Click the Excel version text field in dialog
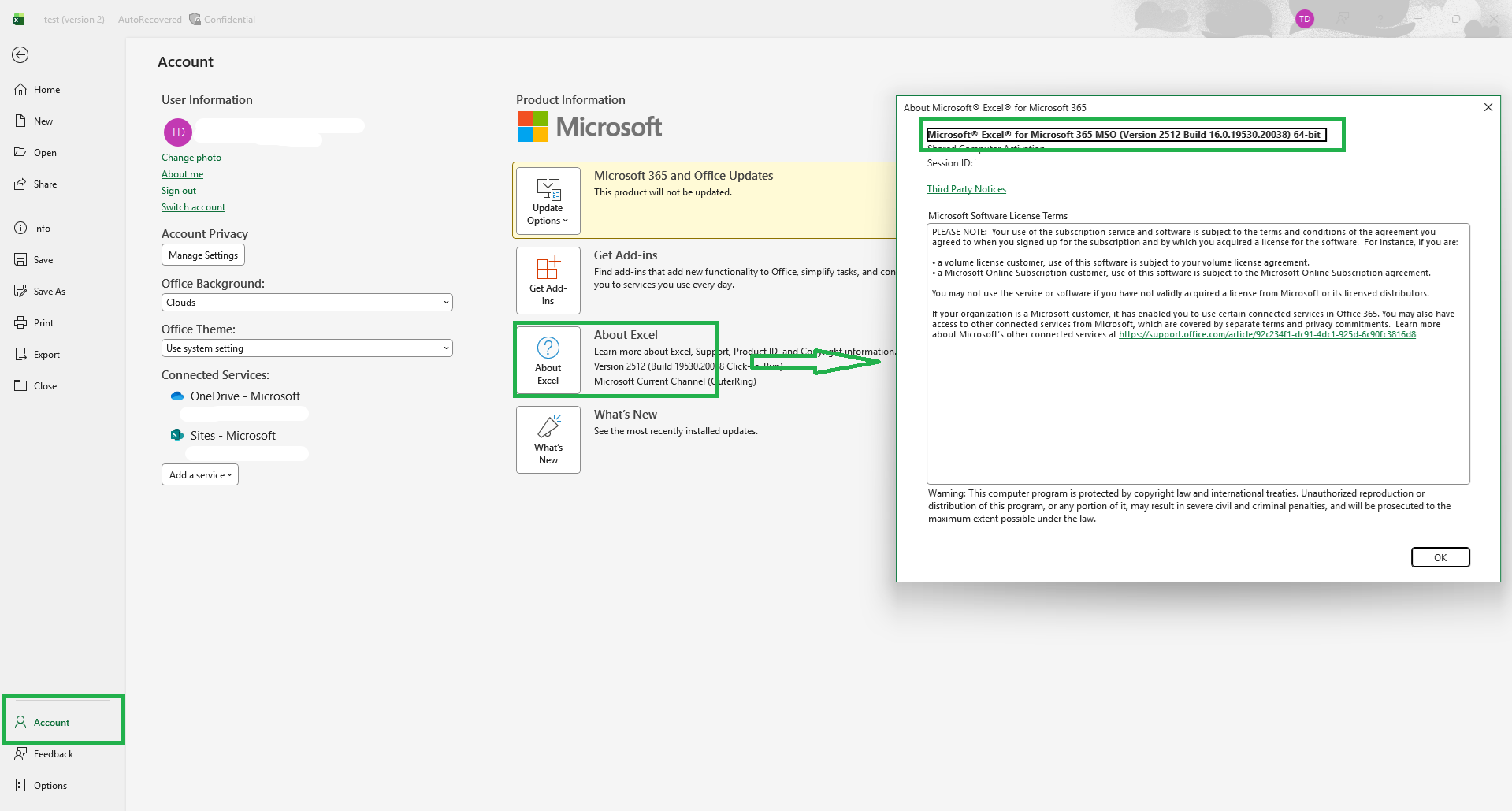 (1127, 135)
